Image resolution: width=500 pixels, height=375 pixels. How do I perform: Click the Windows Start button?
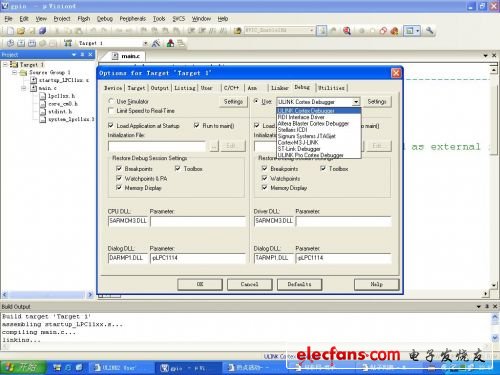coord(23,368)
